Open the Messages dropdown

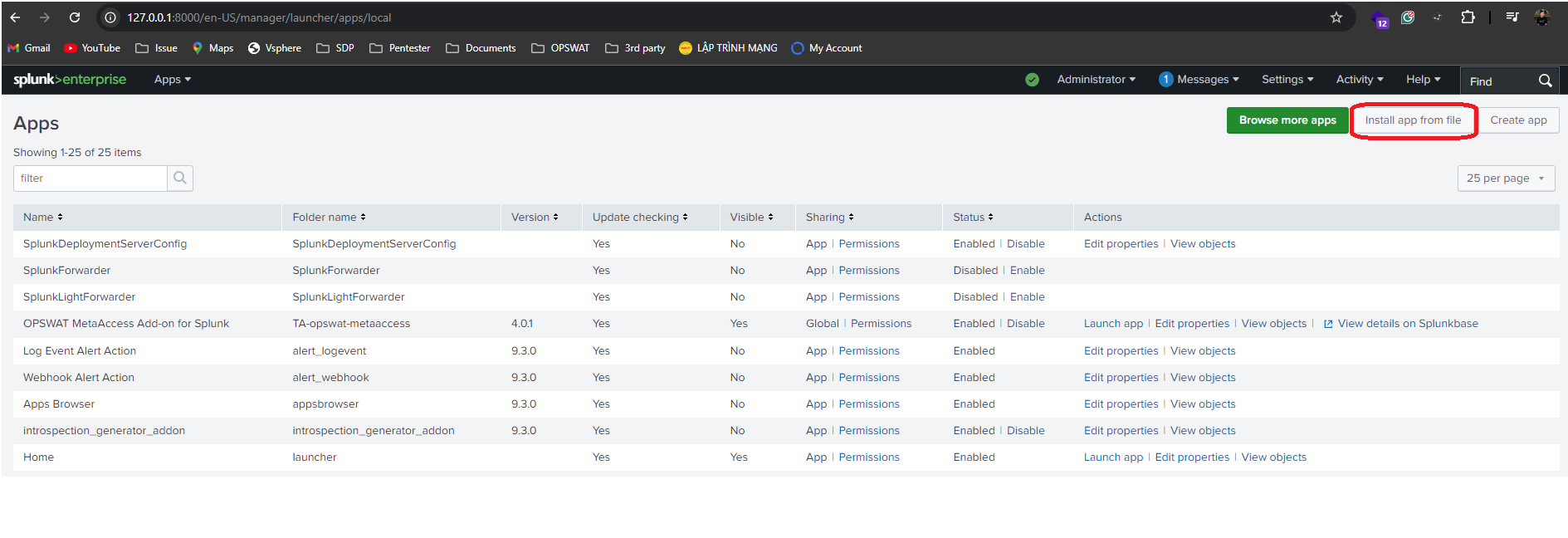click(x=1199, y=80)
